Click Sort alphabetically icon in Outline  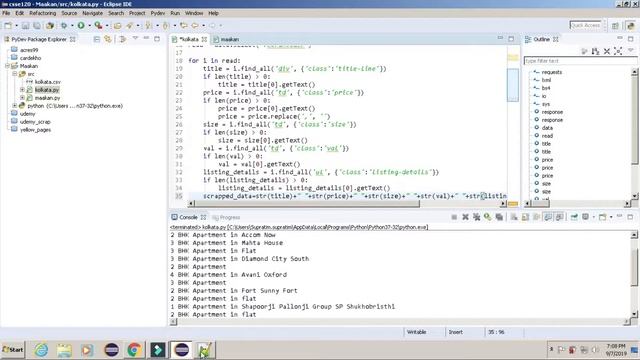click(x=596, y=51)
